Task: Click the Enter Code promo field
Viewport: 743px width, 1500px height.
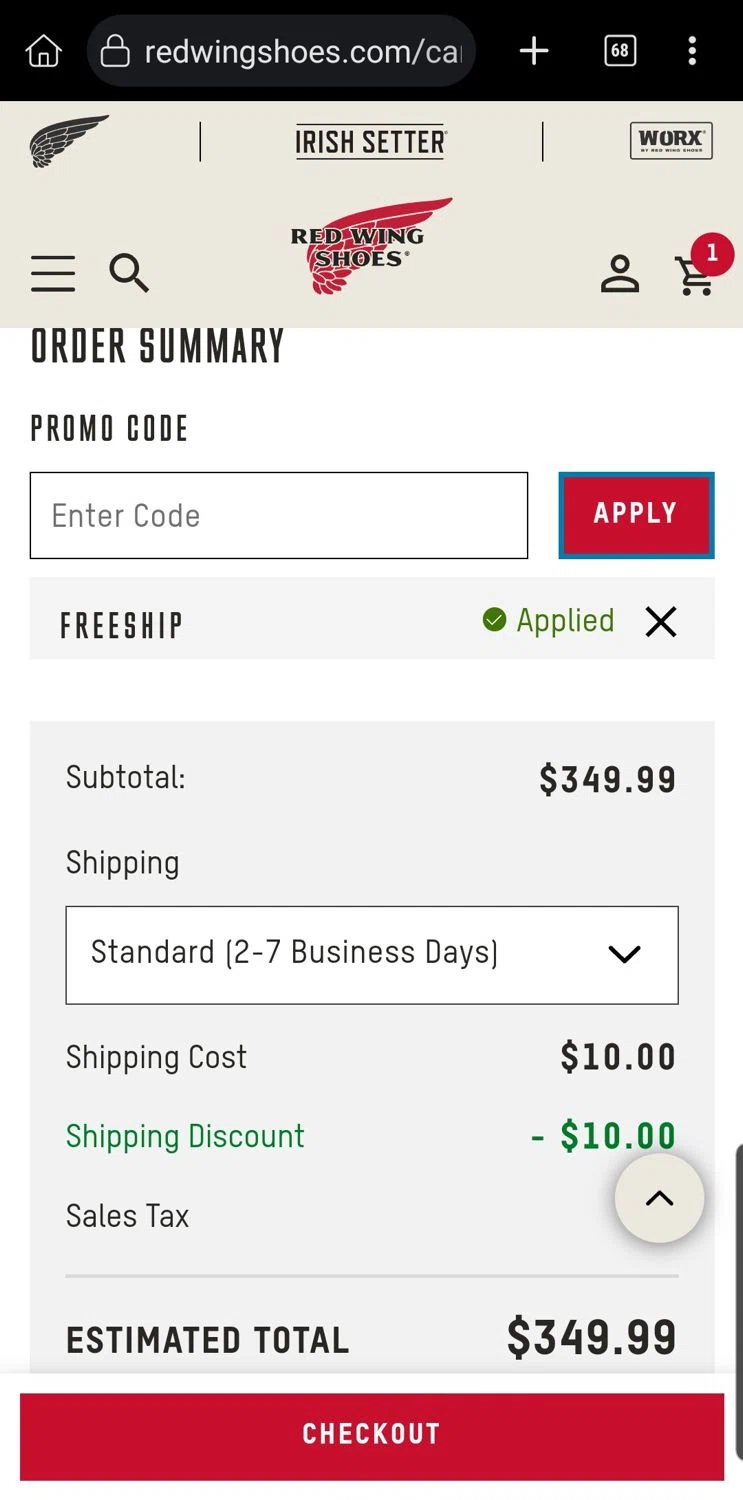Action: [x=279, y=515]
